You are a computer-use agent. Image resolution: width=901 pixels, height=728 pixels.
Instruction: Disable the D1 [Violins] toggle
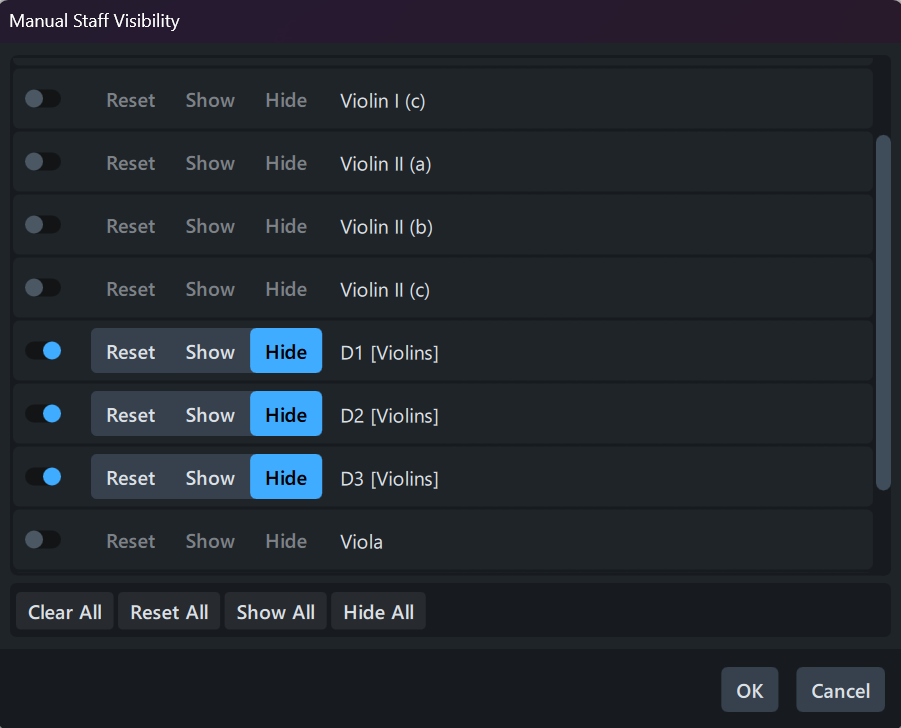coord(43,351)
